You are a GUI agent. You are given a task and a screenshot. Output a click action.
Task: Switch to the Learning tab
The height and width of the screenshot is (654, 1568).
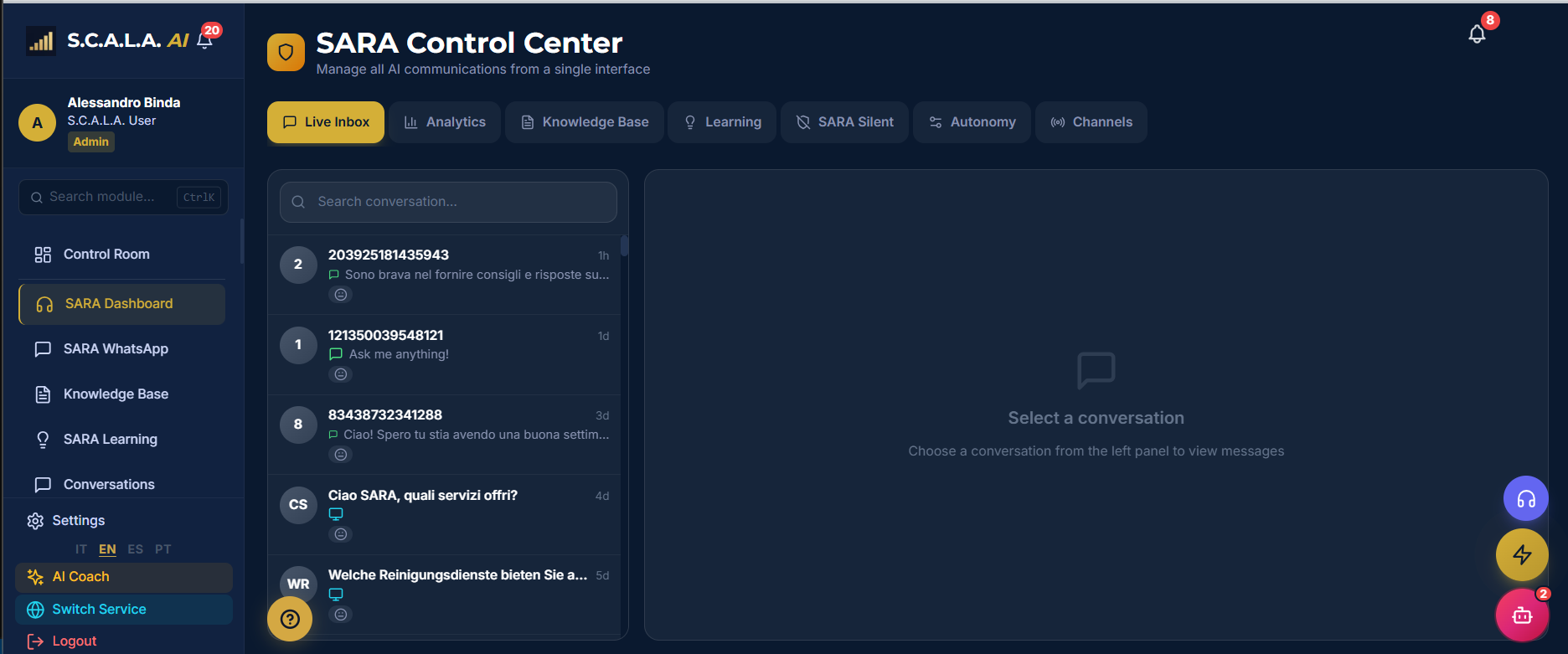[722, 122]
